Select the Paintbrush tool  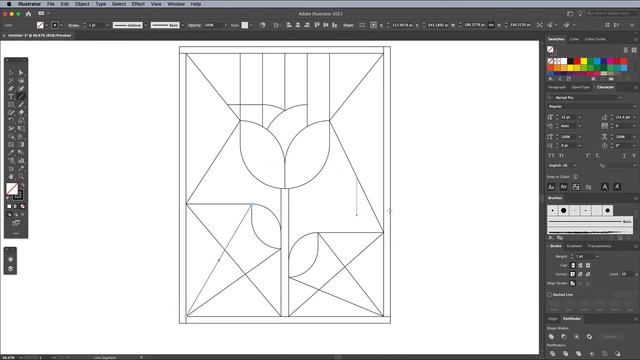pos(21,104)
